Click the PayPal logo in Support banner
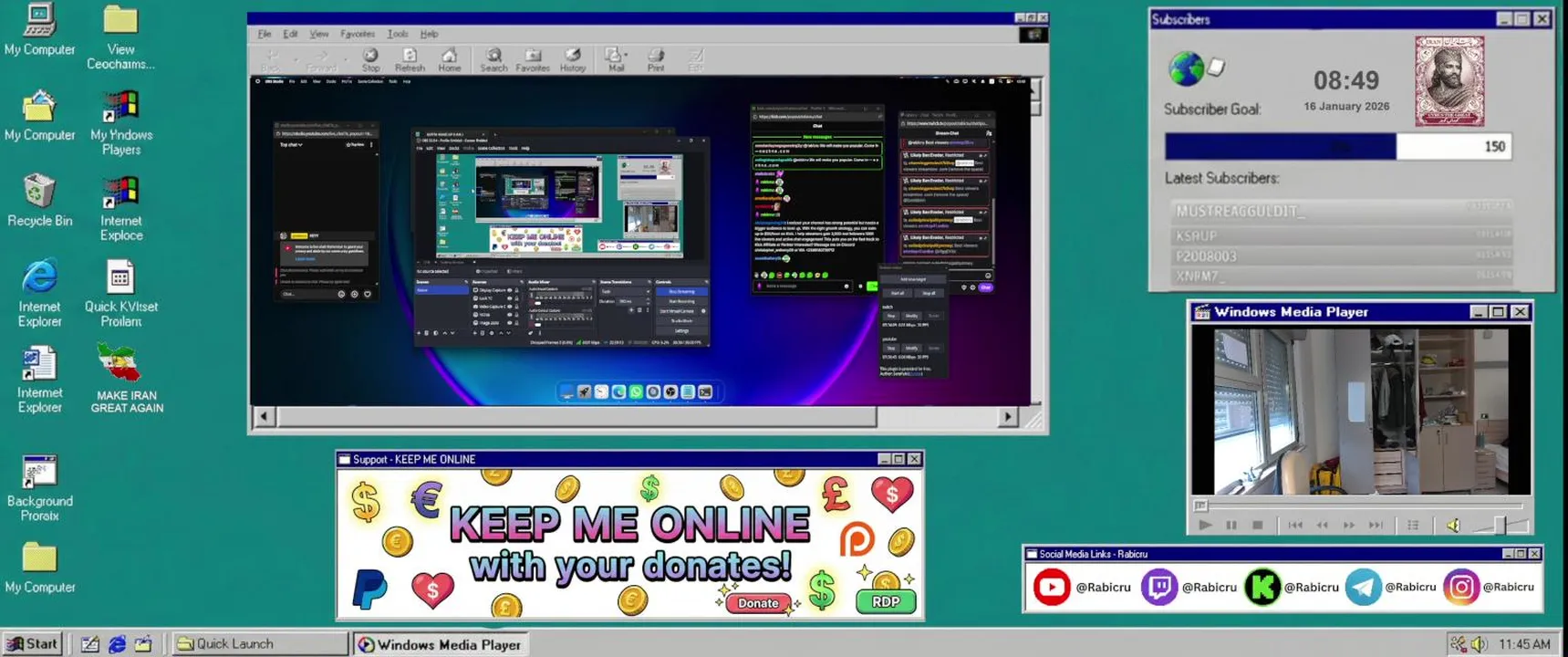Image resolution: width=1568 pixels, height=657 pixels. click(369, 589)
